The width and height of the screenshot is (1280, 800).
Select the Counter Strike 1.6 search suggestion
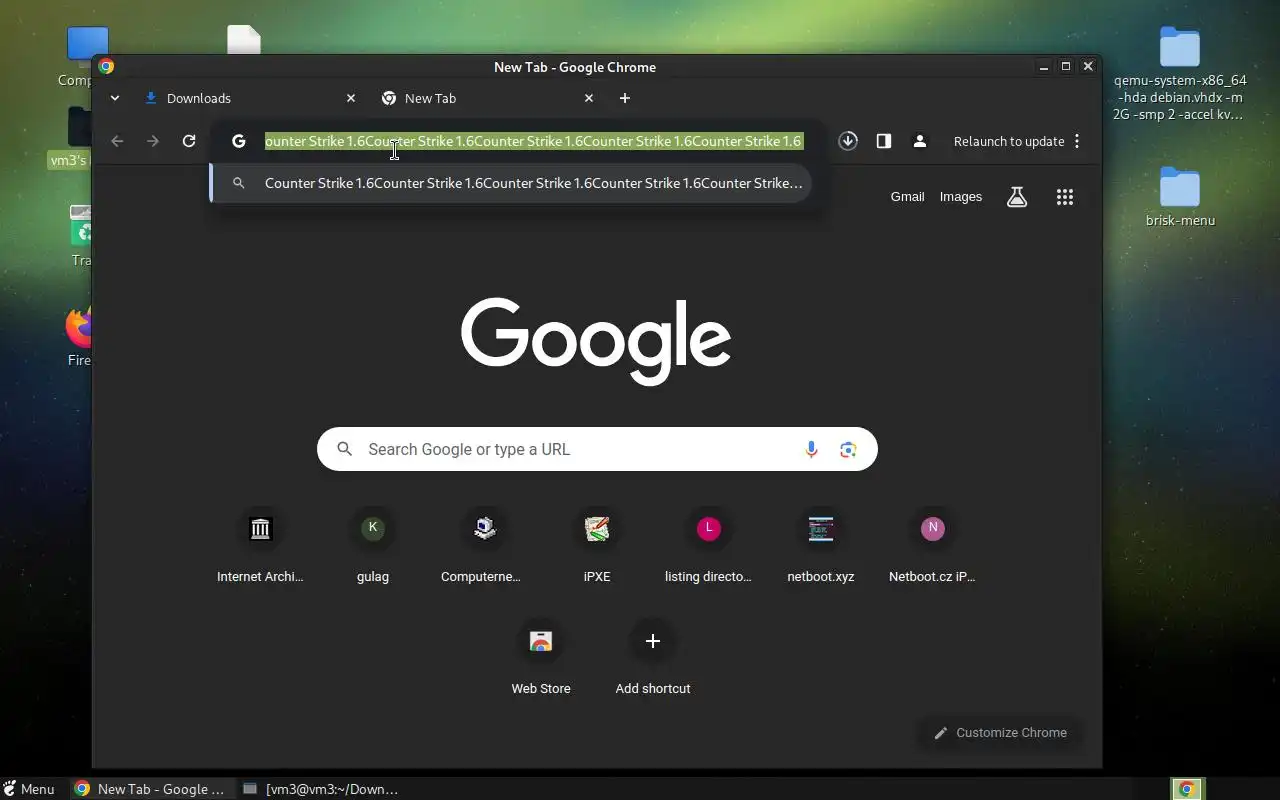[510, 183]
